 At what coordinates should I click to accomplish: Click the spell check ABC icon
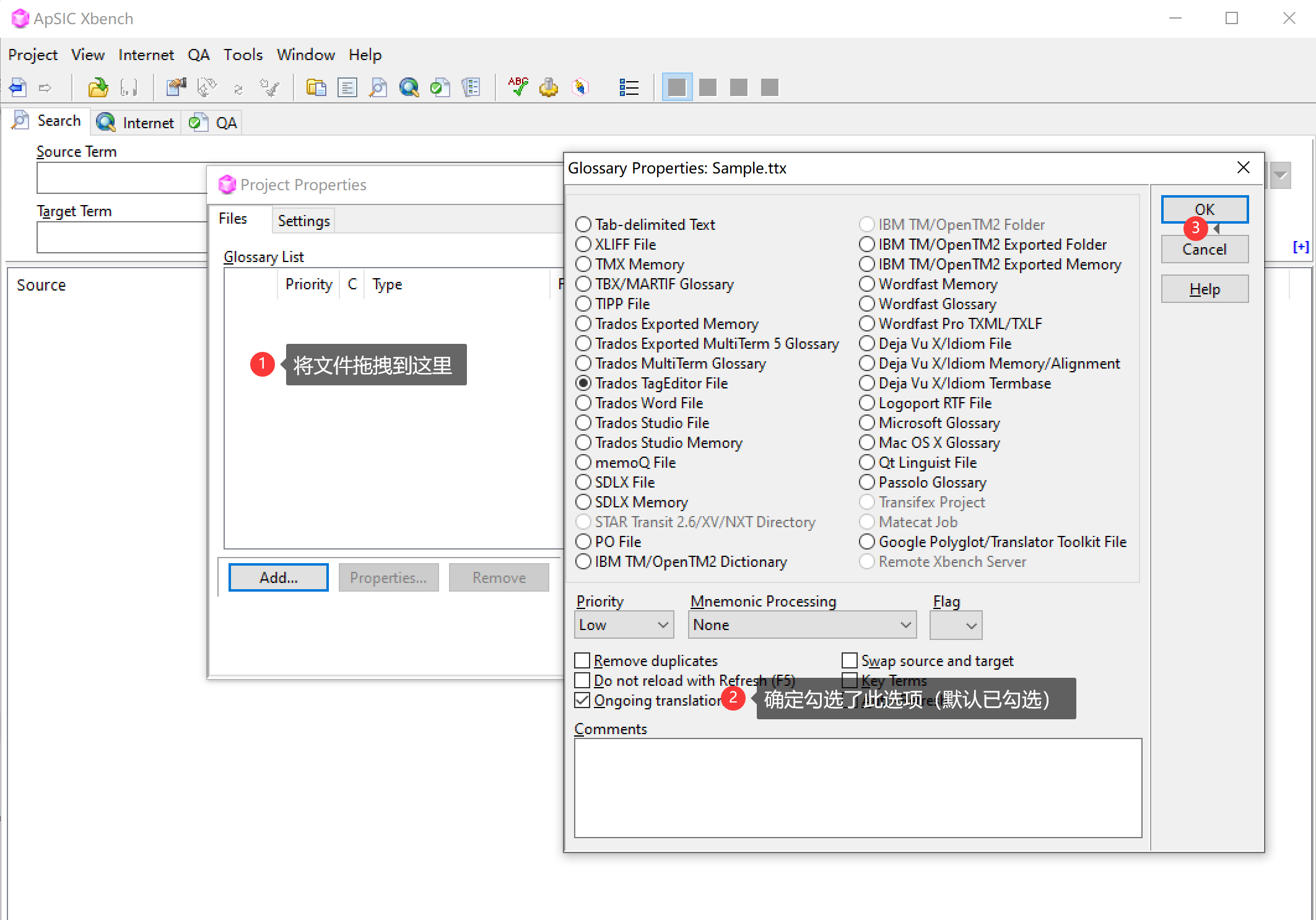tap(518, 87)
